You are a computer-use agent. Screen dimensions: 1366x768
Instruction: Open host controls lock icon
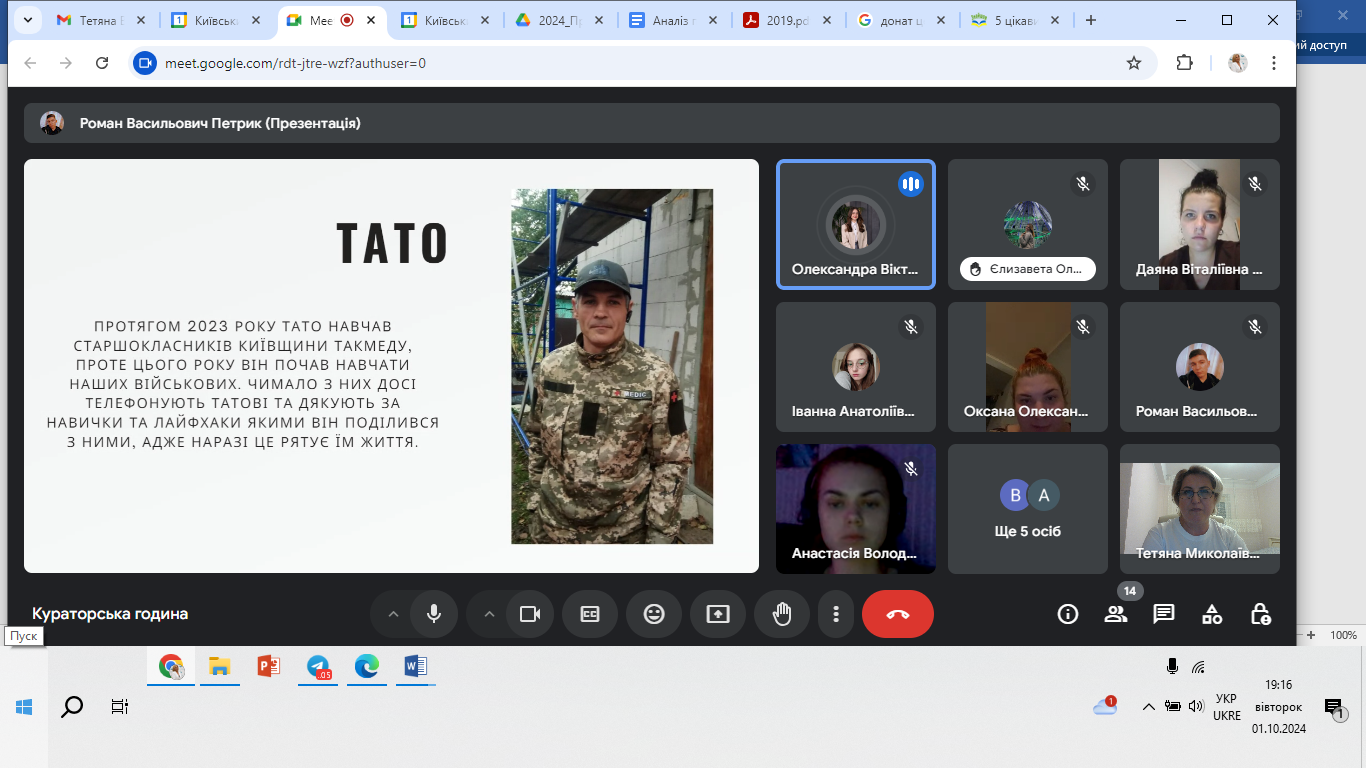click(x=1260, y=614)
